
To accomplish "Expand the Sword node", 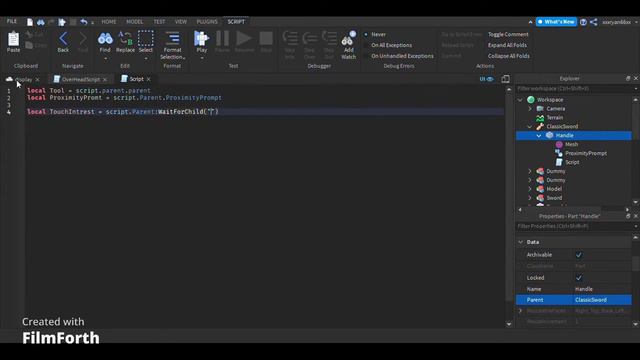I will (x=530, y=198).
